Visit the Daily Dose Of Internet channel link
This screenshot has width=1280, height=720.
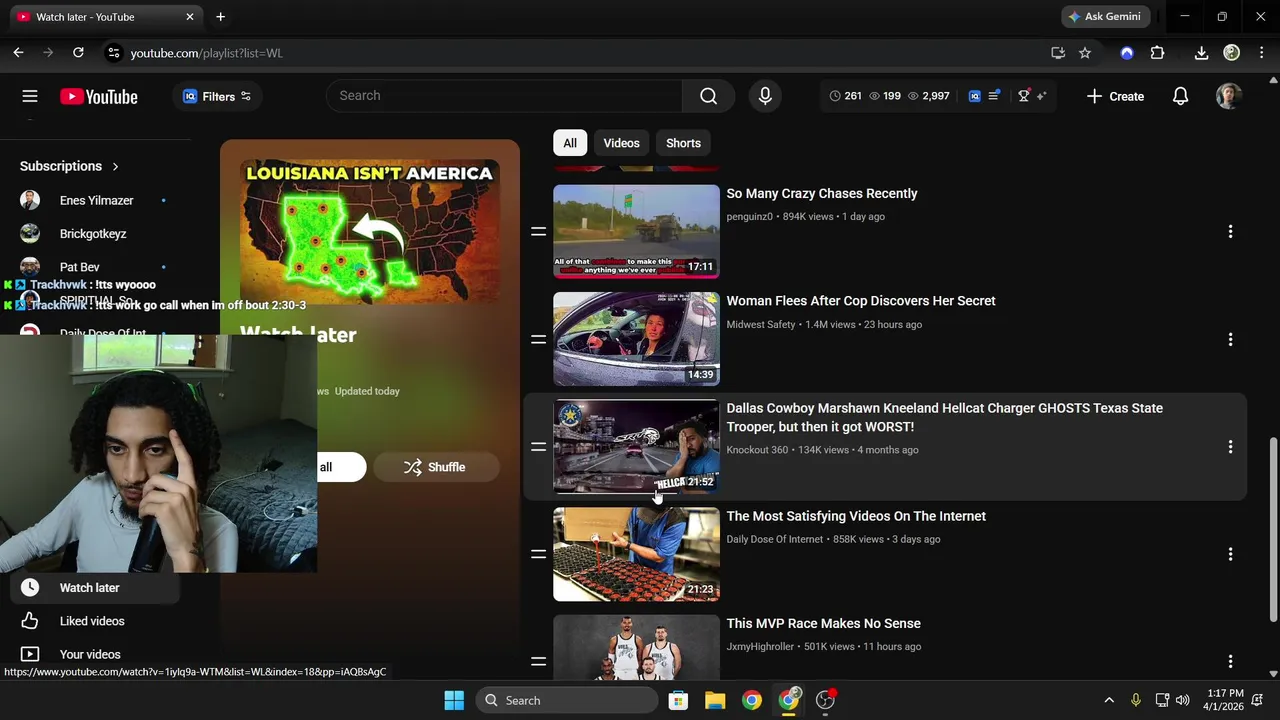774,539
